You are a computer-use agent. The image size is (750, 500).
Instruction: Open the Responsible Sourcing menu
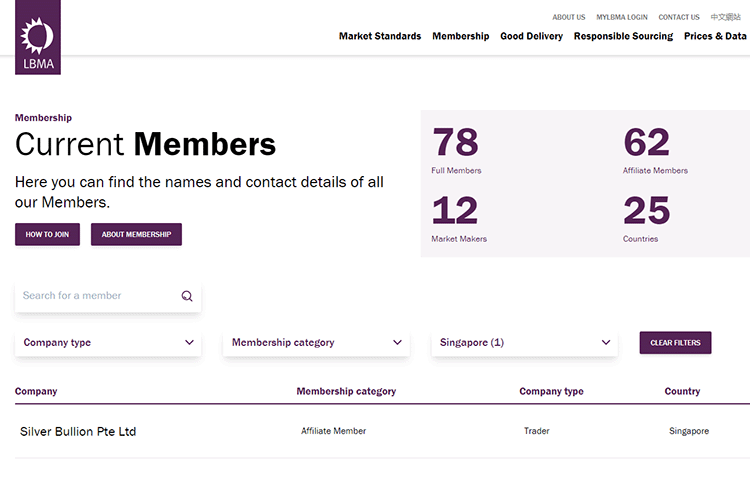623,36
